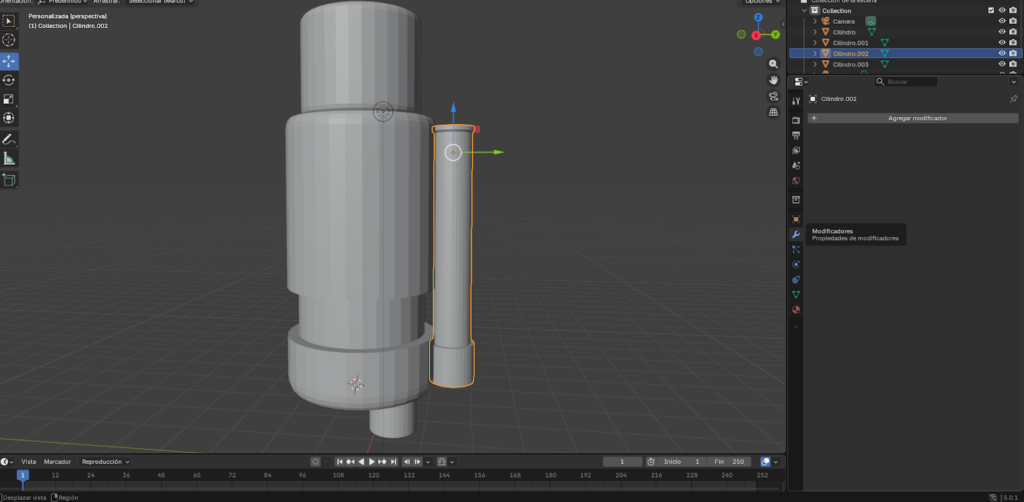Select the Cursor tool in the toolbar
Image resolution: width=1024 pixels, height=502 pixels.
(x=9, y=40)
